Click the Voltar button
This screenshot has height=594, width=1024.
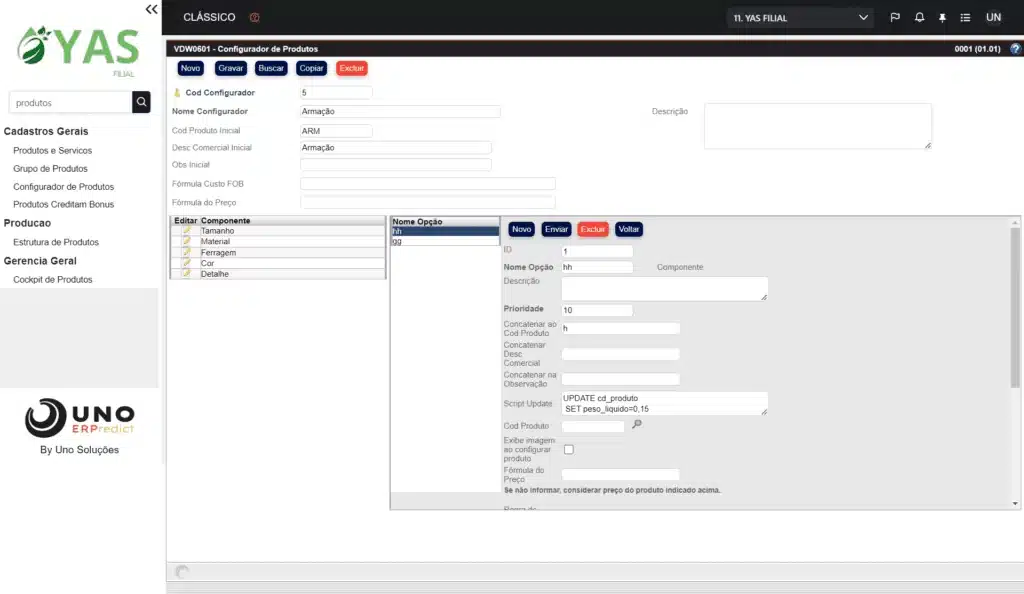tap(629, 229)
